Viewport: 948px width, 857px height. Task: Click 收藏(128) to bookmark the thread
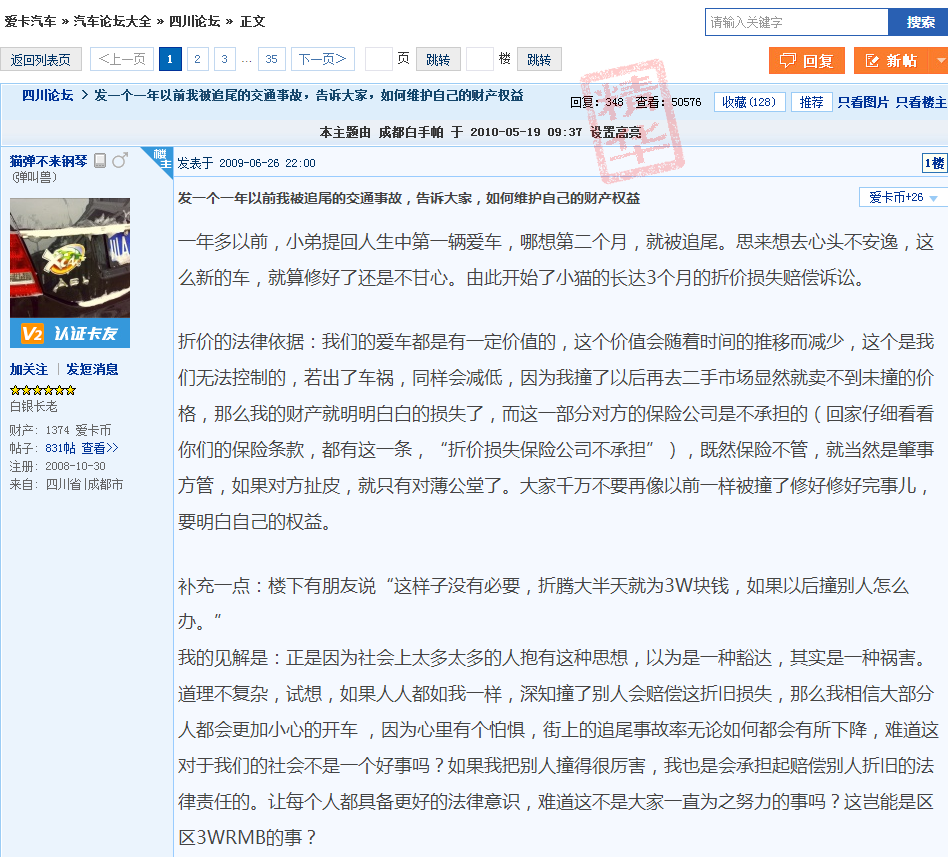click(x=749, y=102)
